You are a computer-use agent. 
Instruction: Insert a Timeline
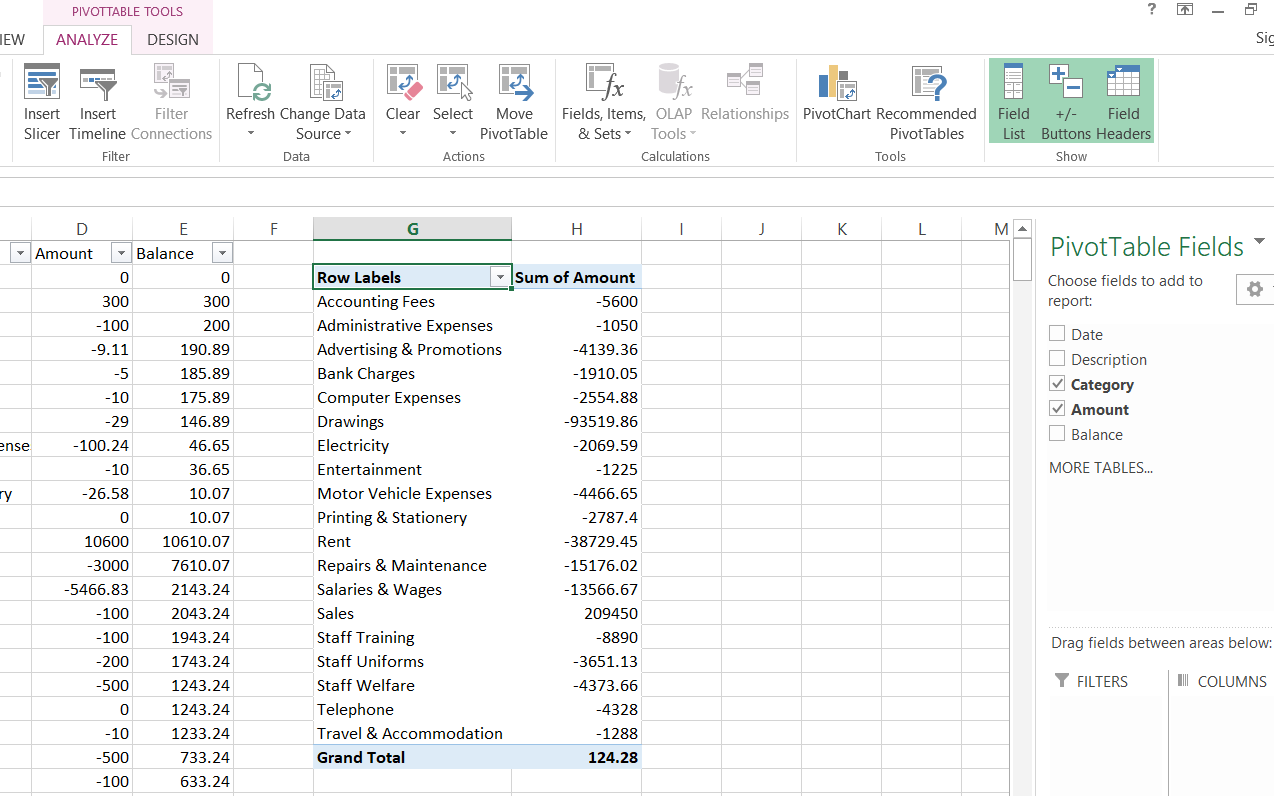[x=97, y=100]
